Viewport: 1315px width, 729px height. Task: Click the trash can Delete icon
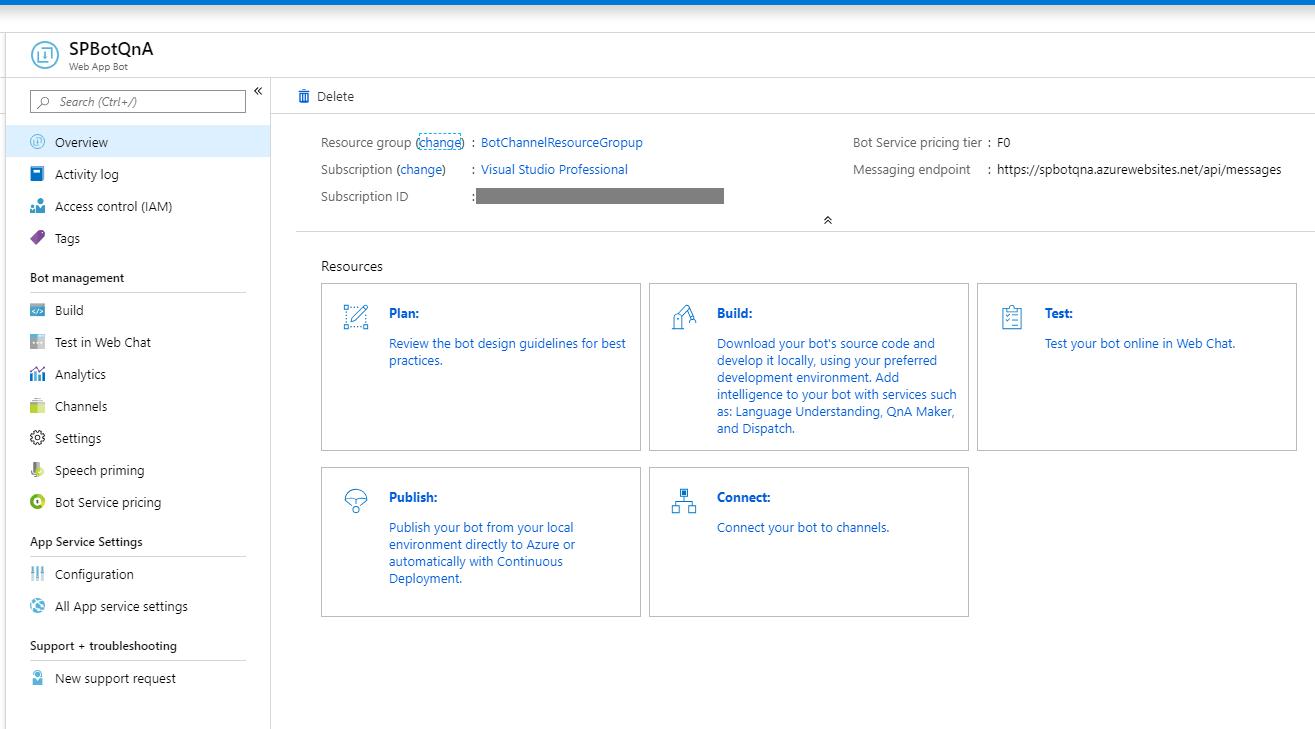tap(304, 96)
